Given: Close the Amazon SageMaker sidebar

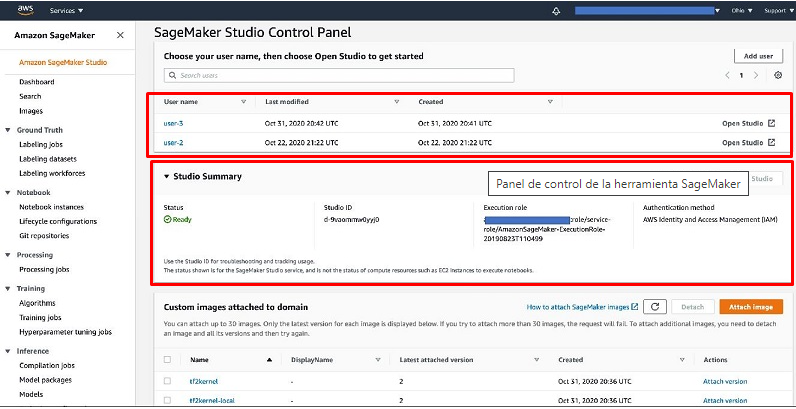Looking at the screenshot, I should coord(120,35).
